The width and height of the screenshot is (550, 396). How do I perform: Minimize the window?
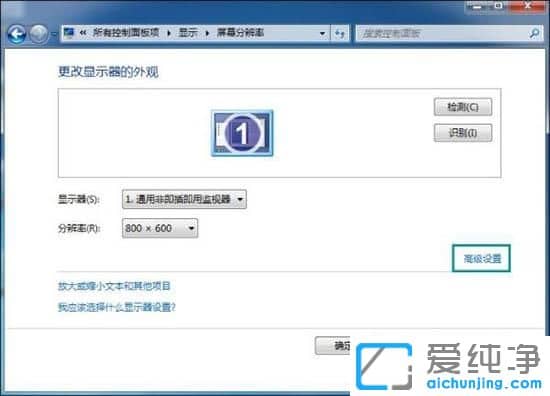(477, 6)
